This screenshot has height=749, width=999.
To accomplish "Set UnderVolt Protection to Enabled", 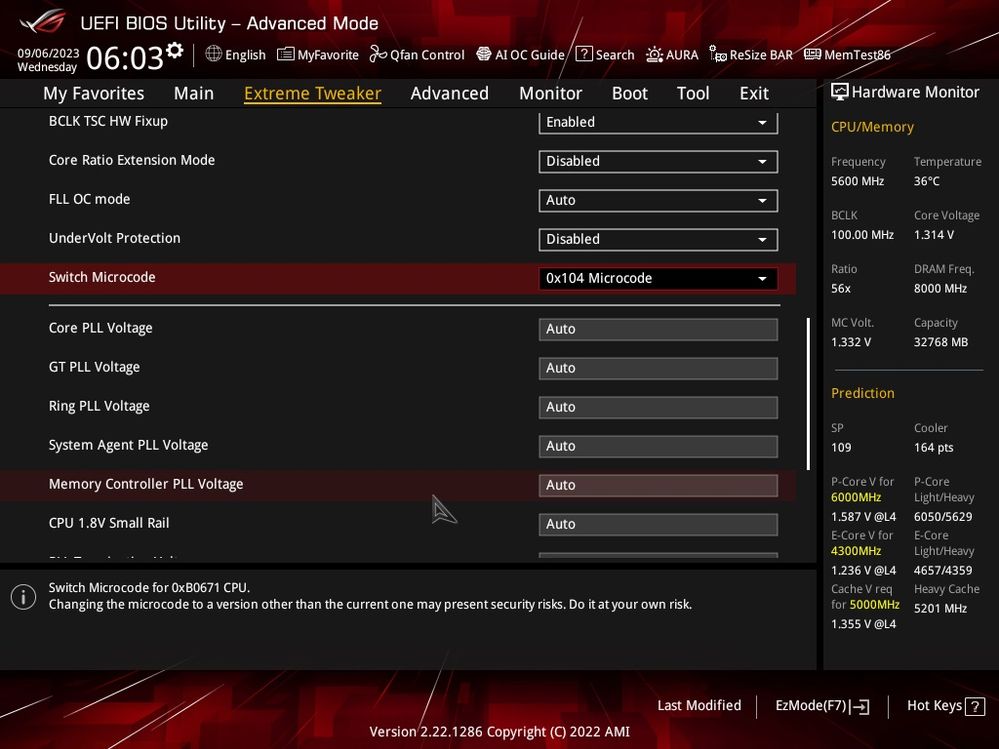I will click(657, 239).
